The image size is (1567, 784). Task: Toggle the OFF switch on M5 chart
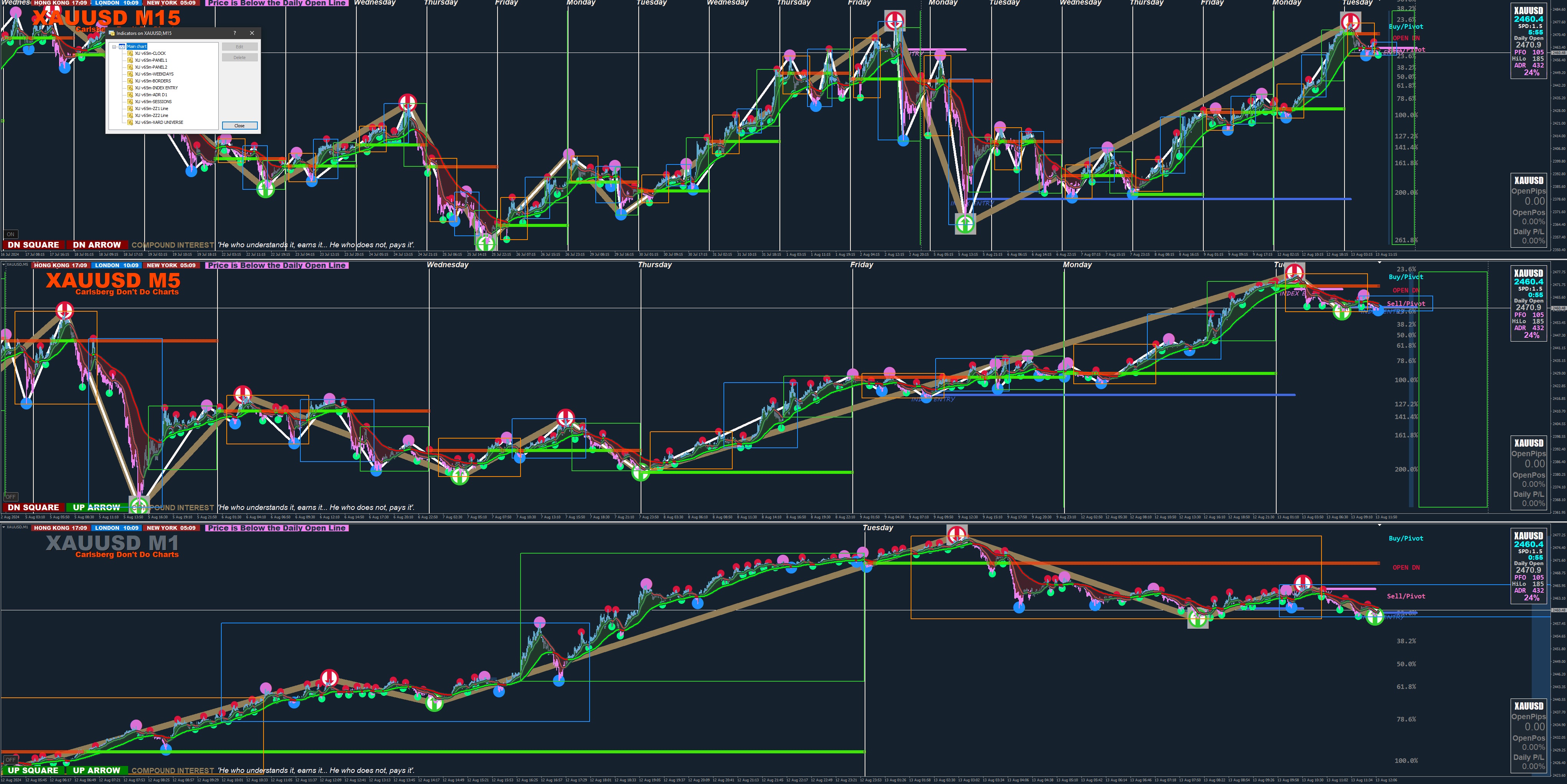(10, 496)
